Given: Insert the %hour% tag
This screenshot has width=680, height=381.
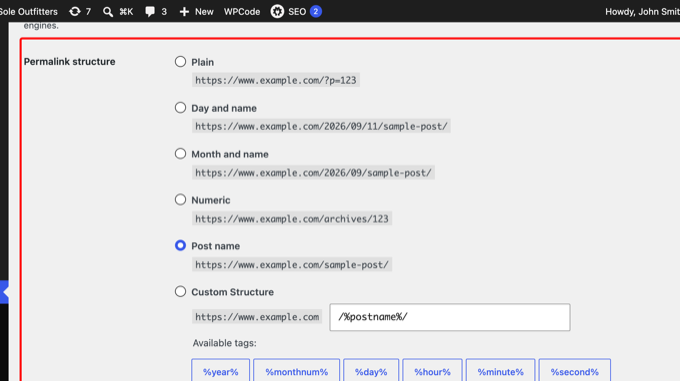Looking at the screenshot, I should [432, 371].
